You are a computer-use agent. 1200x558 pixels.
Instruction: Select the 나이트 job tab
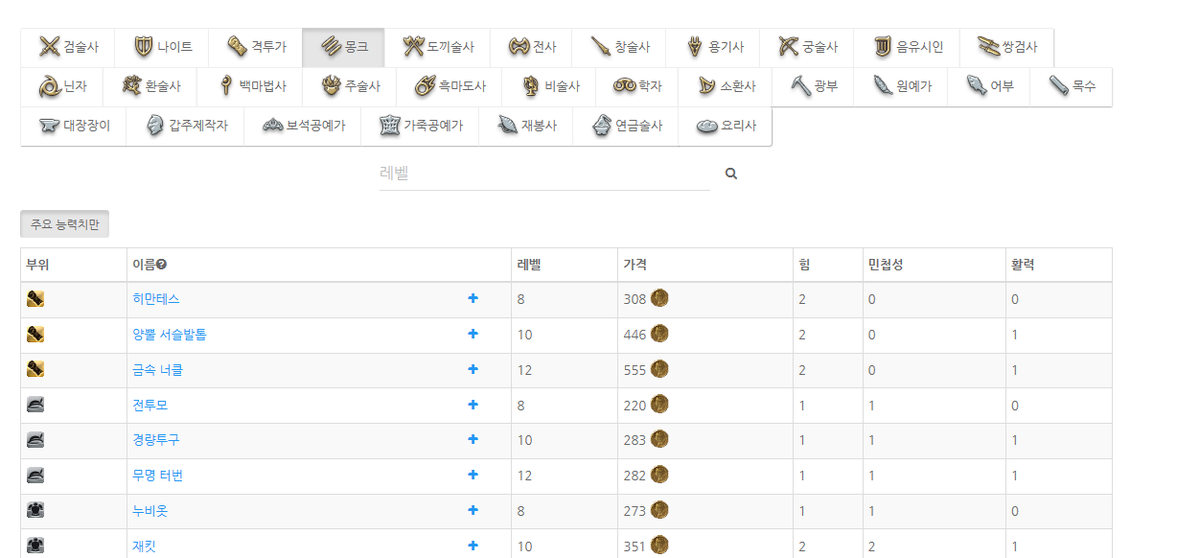pyautogui.click(x=162, y=47)
